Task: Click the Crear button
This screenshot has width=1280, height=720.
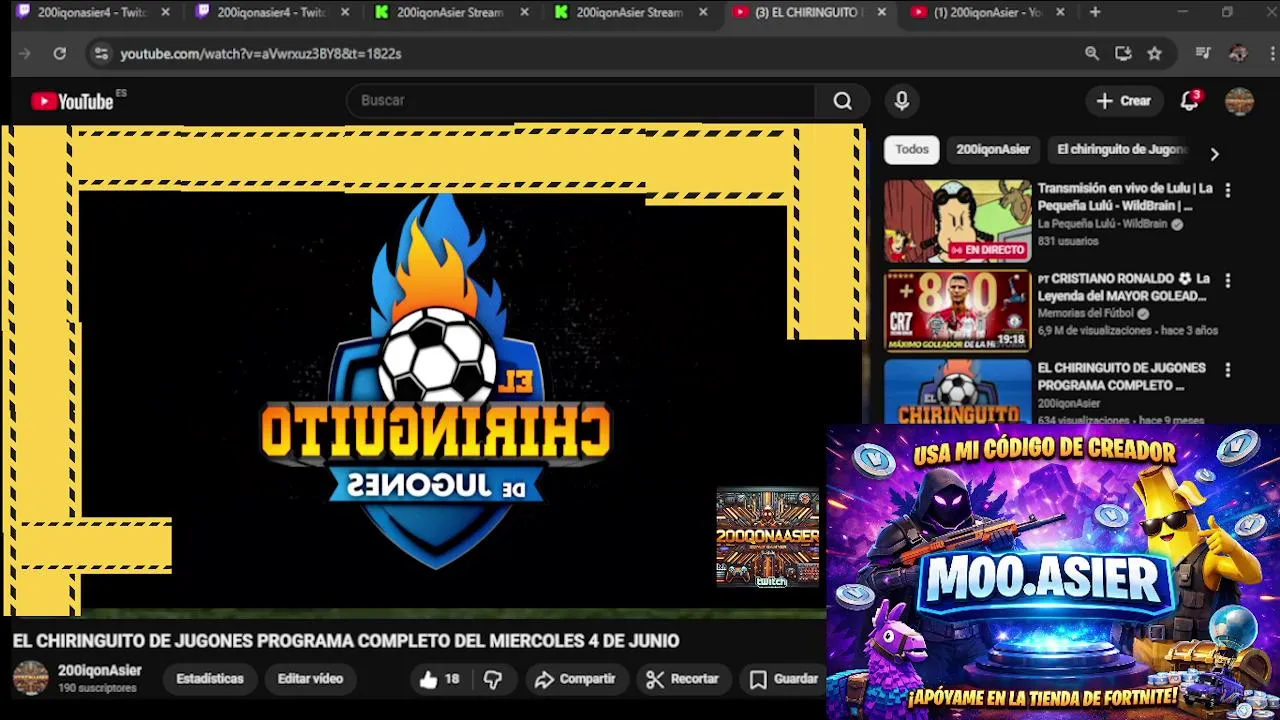Action: 1124,101
